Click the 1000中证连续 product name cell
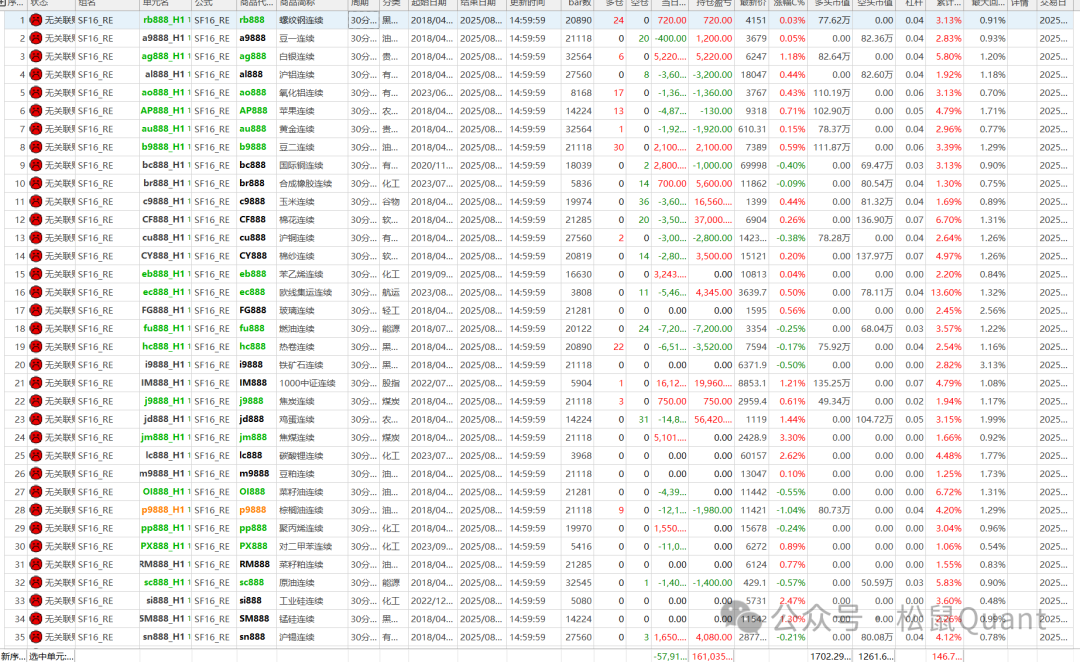Viewport: 1080px width, 662px height. click(303, 383)
